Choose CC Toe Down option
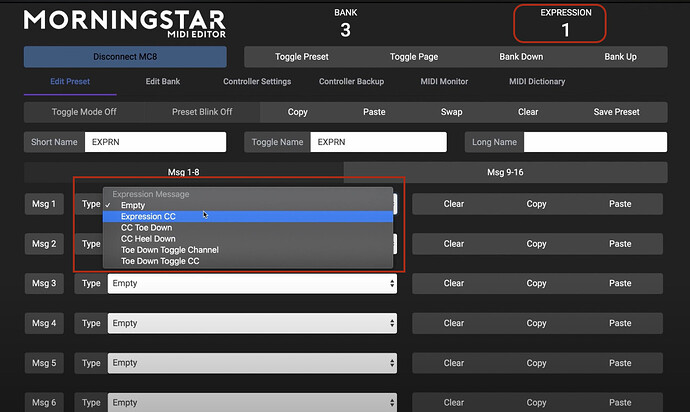 (248, 228)
